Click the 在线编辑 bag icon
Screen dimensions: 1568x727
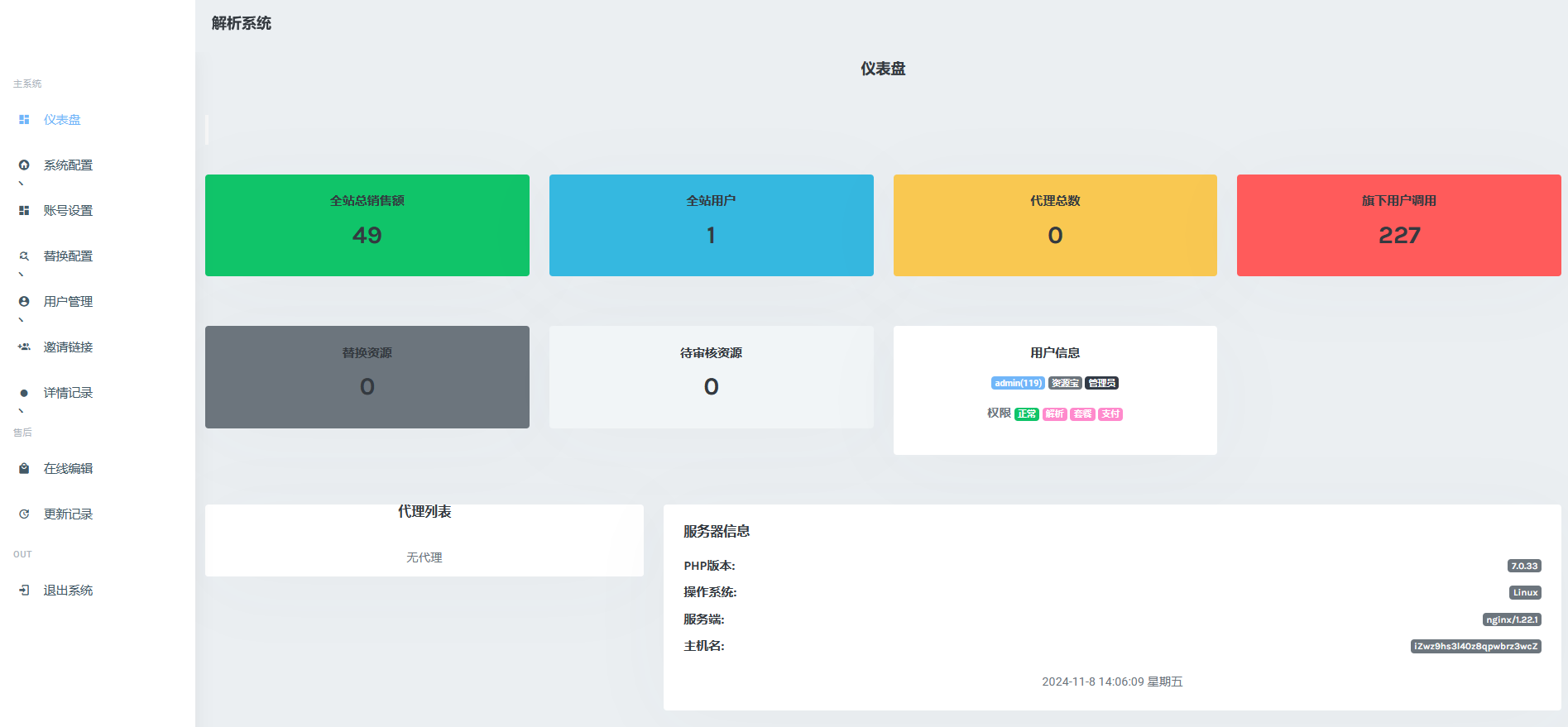point(24,469)
